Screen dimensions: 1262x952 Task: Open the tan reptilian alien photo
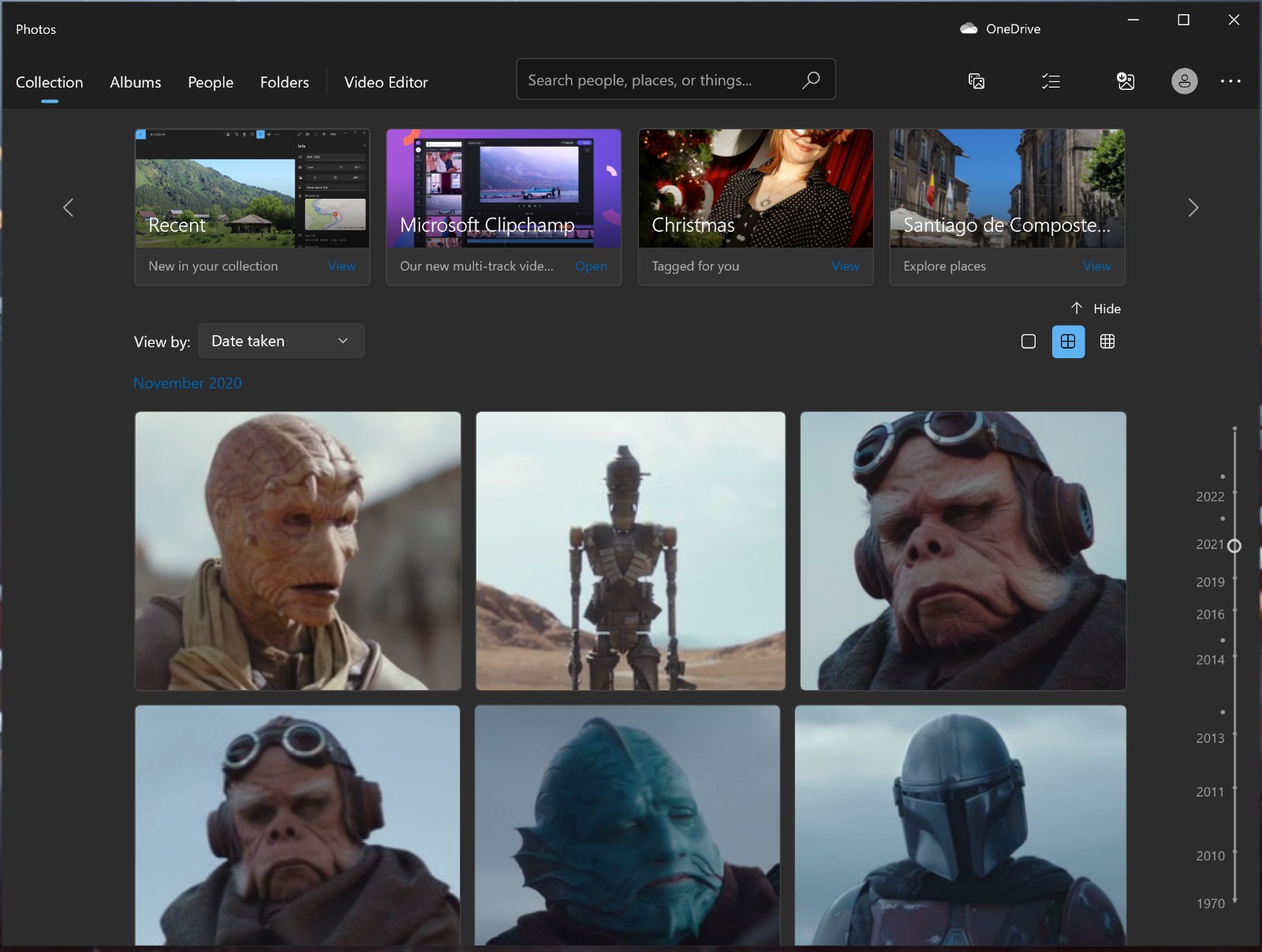click(x=298, y=551)
